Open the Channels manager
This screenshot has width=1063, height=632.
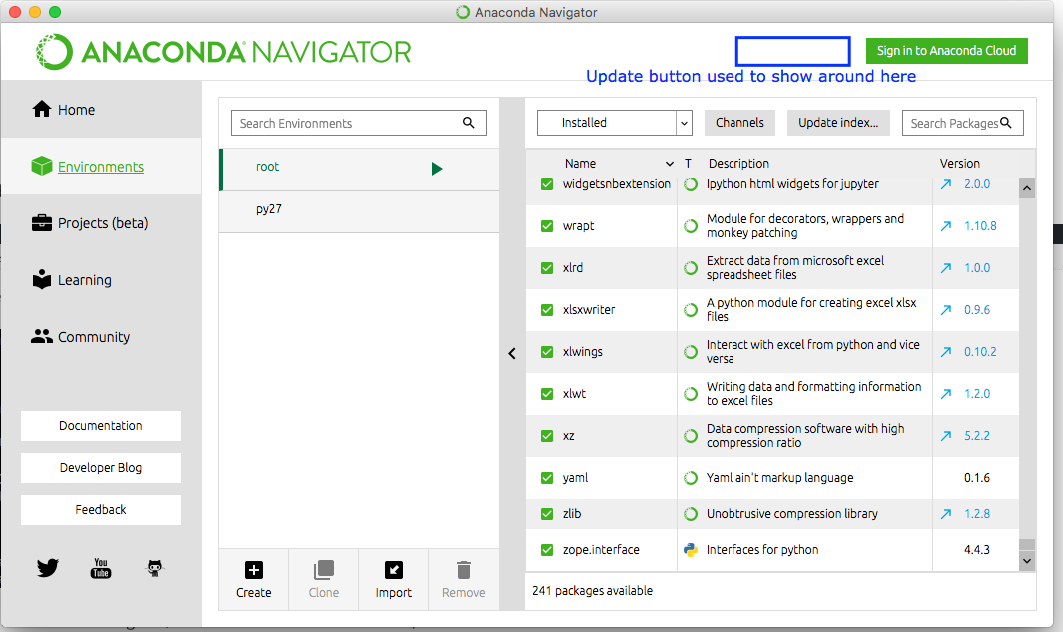(739, 122)
